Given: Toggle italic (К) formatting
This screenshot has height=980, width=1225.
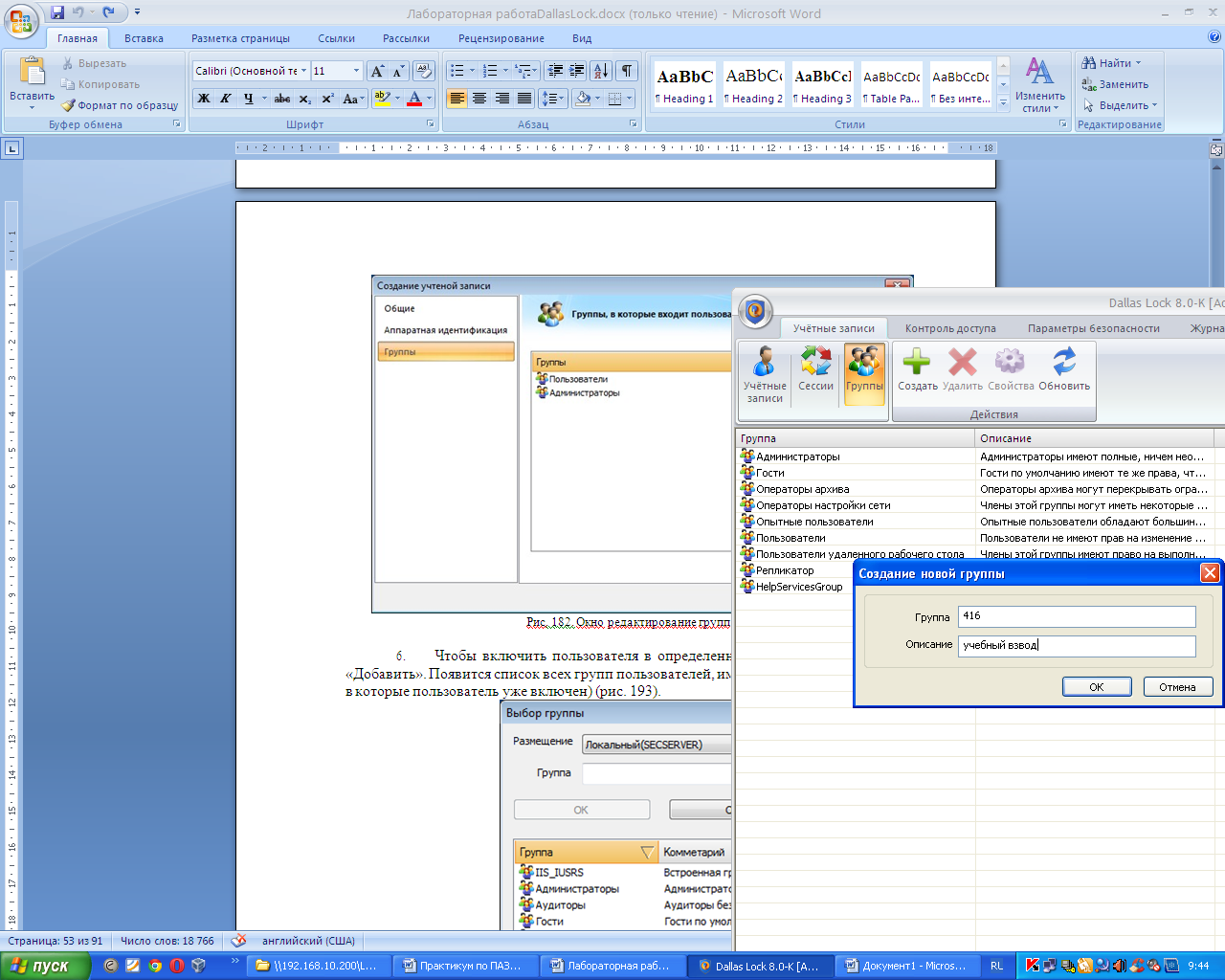Looking at the screenshot, I should (226, 99).
